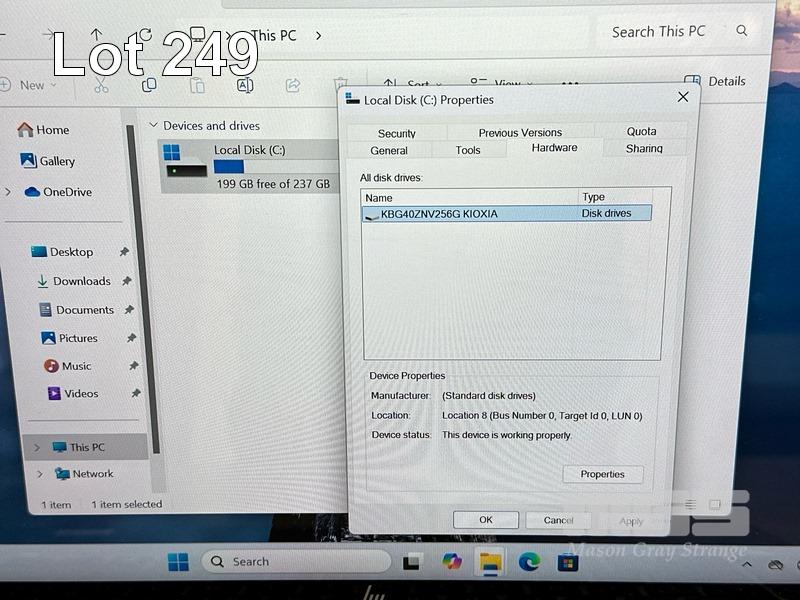Open Copilot from the taskbar
The height and width of the screenshot is (600, 800).
click(x=452, y=562)
